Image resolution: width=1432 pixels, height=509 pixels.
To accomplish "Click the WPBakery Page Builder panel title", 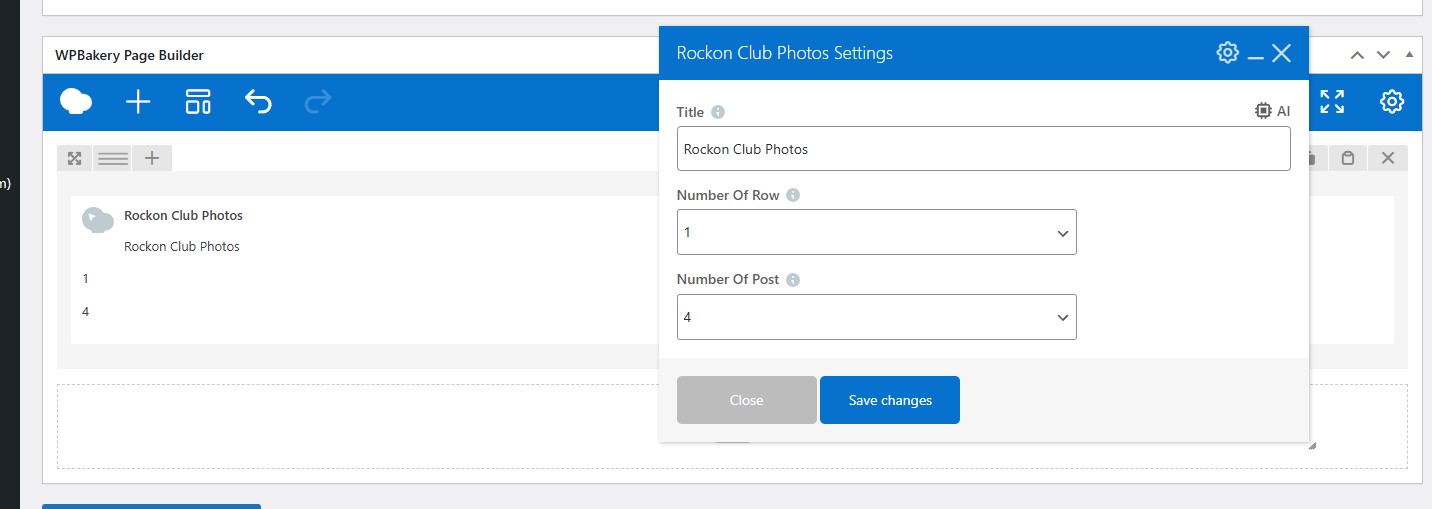I will (129, 55).
